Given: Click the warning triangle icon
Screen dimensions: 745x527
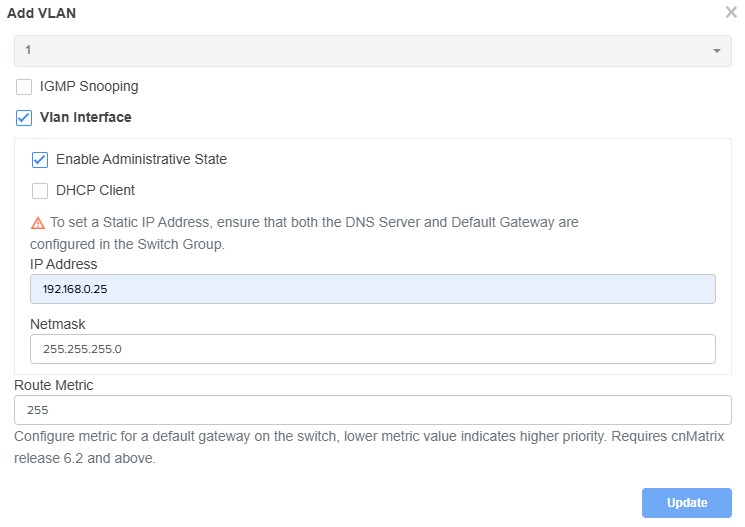Looking at the screenshot, I should (x=38, y=223).
